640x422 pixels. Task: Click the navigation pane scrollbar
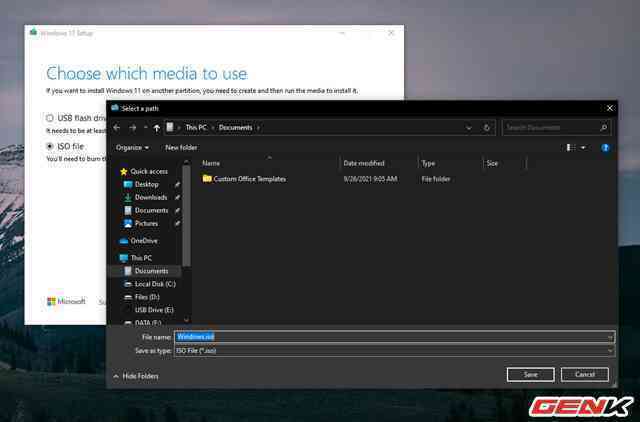click(x=187, y=216)
